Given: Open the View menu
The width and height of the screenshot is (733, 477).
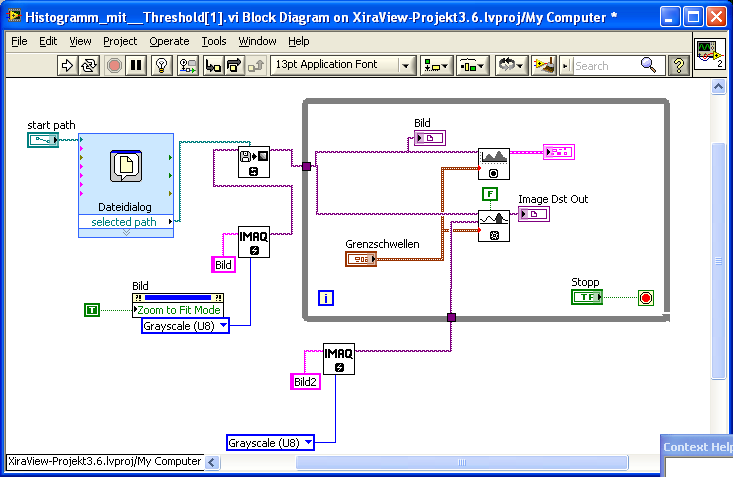Looking at the screenshot, I should click(x=80, y=42).
